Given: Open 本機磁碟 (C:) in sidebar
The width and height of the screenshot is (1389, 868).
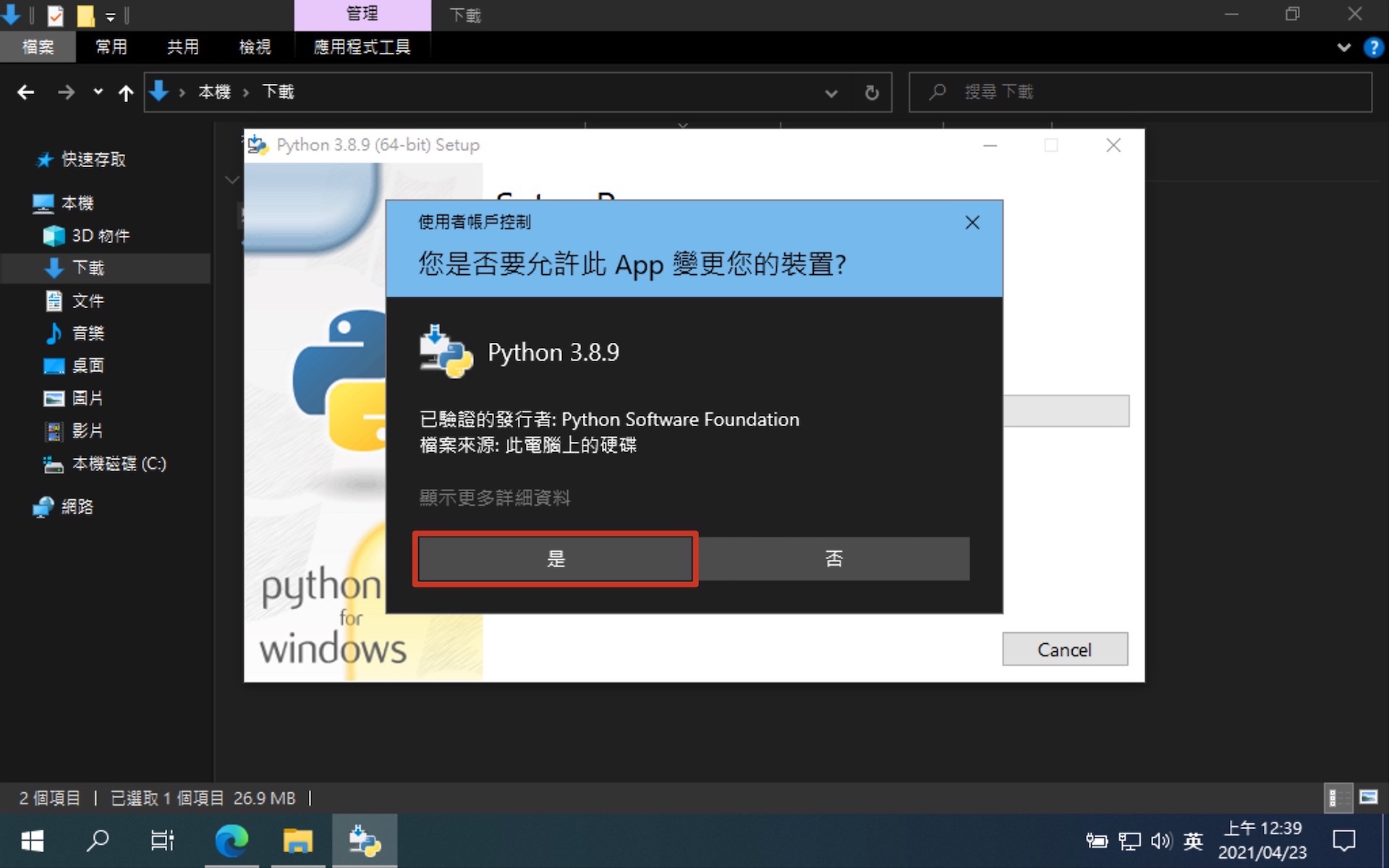Looking at the screenshot, I should pos(106,464).
